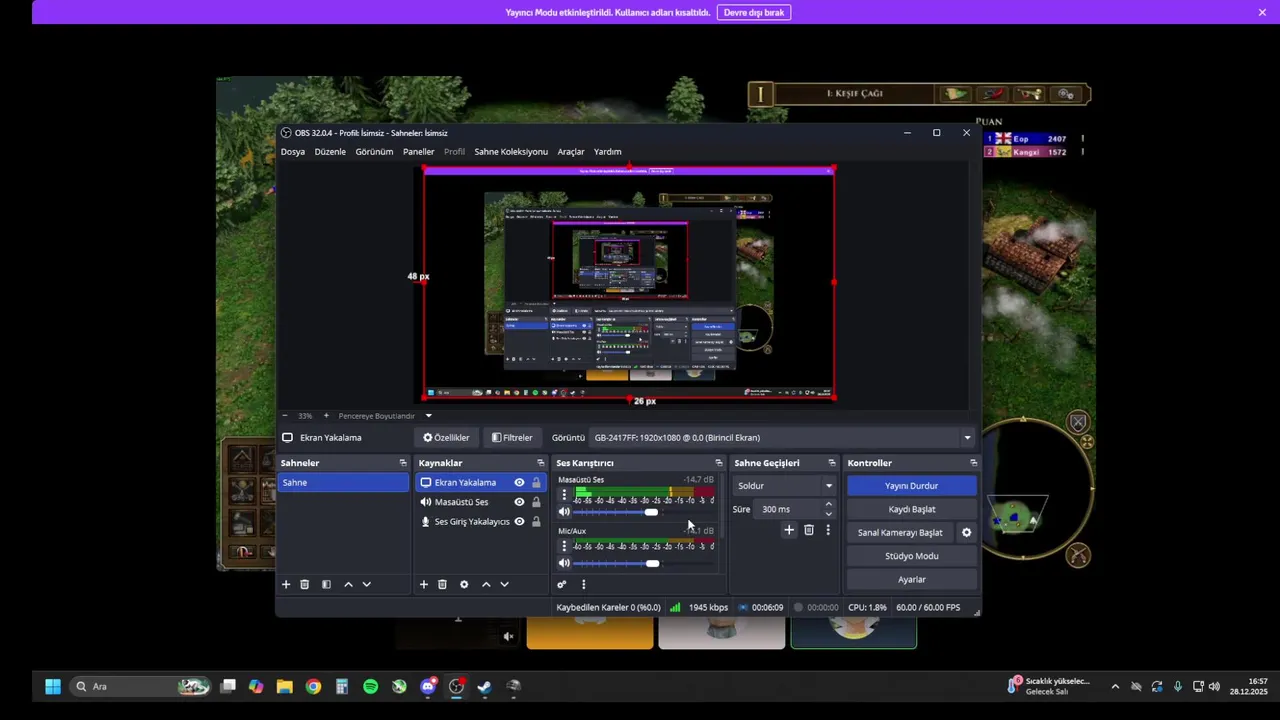This screenshot has width=1280, height=720.
Task: Undock the Kaynaklar panel
Action: [x=541, y=463]
